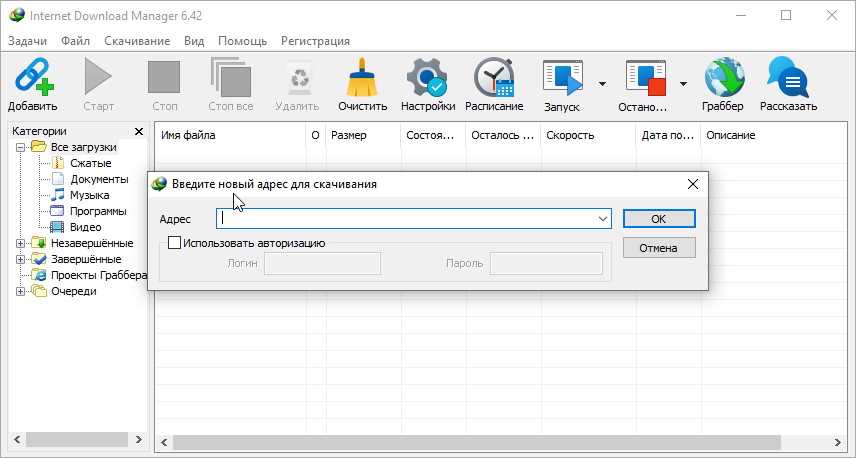Expand the Незавершённые tree node

click(20, 243)
